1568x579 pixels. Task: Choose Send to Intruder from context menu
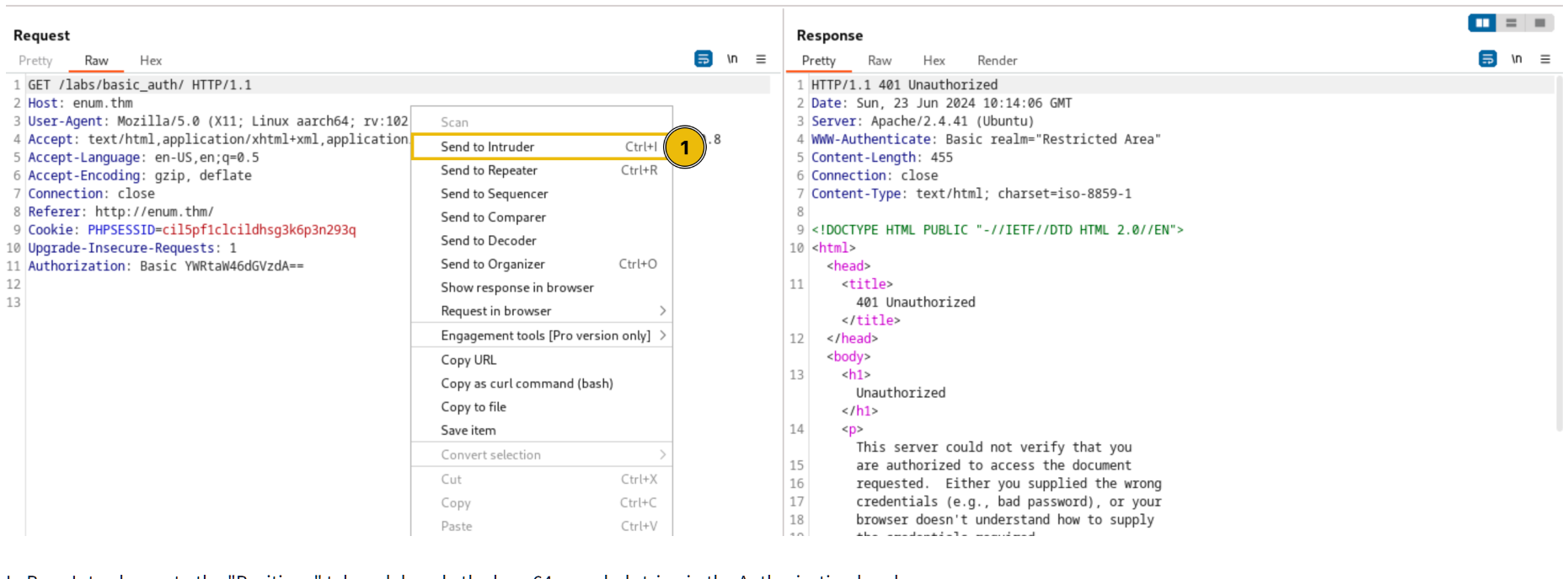click(488, 147)
